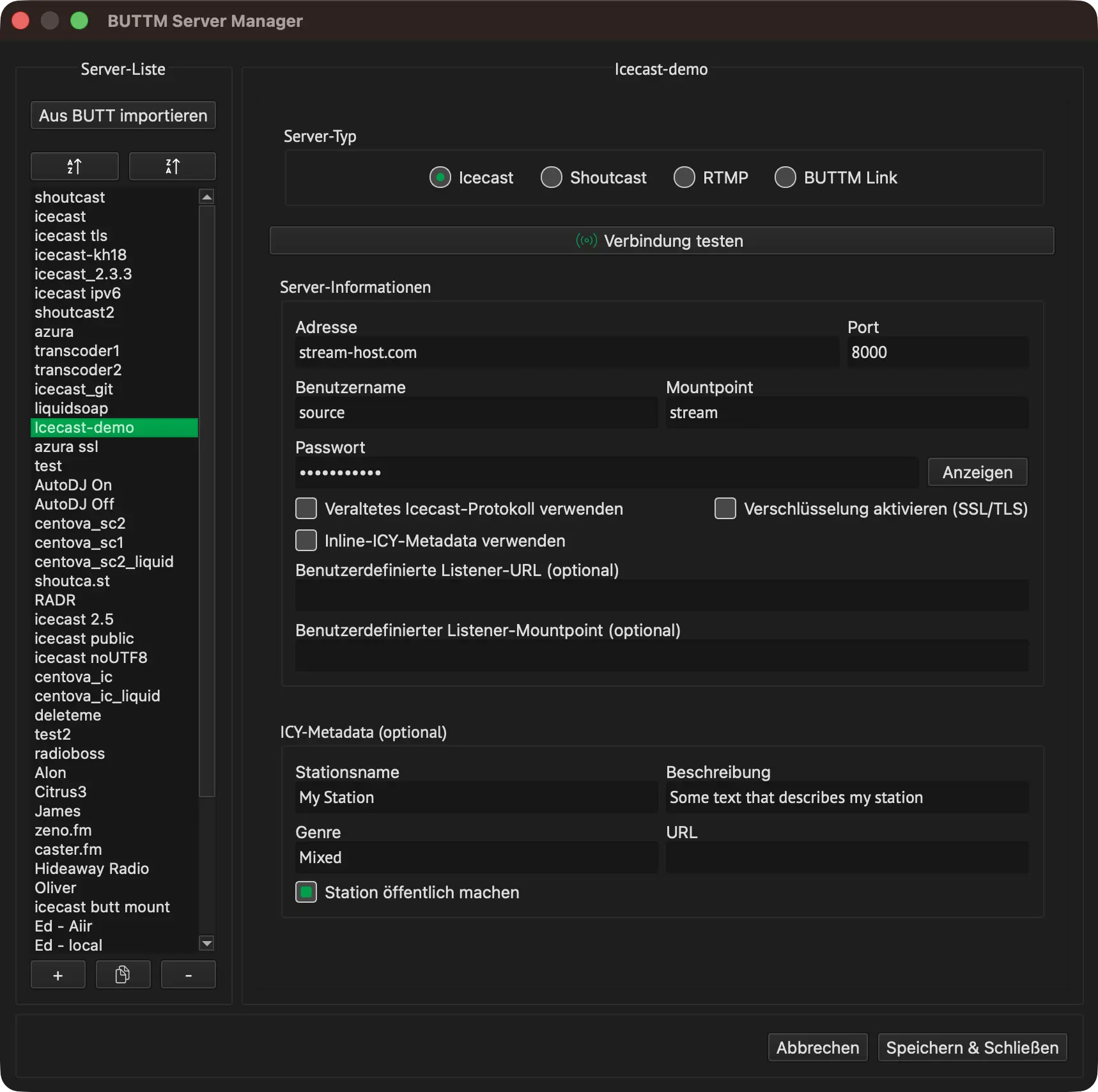Click the Genre field containing Mixed
The width and height of the screenshot is (1098, 1092).
tap(476, 857)
